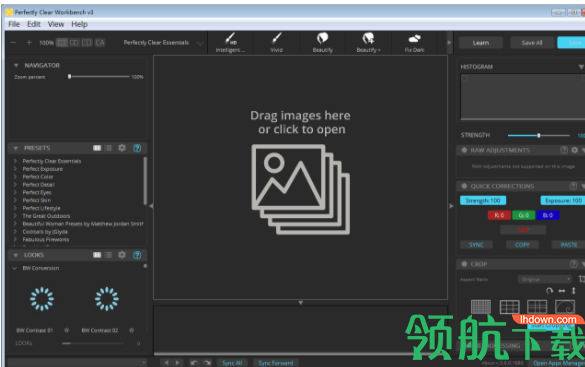This screenshot has height=367, width=585.
Task: Click the undo arrow in bottom bar
Action: [194, 363]
